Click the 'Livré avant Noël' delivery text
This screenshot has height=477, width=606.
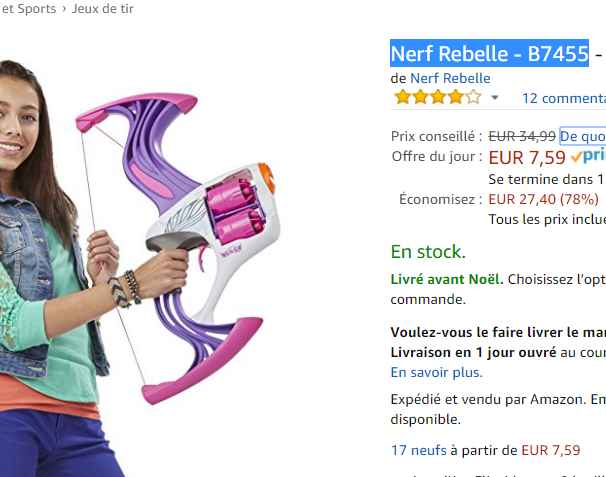pyautogui.click(x=447, y=279)
